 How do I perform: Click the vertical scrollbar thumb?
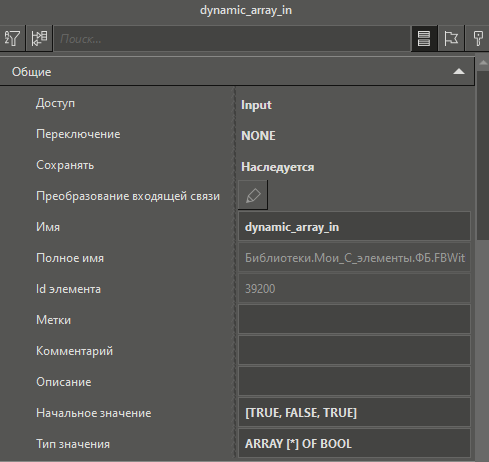click(483, 155)
